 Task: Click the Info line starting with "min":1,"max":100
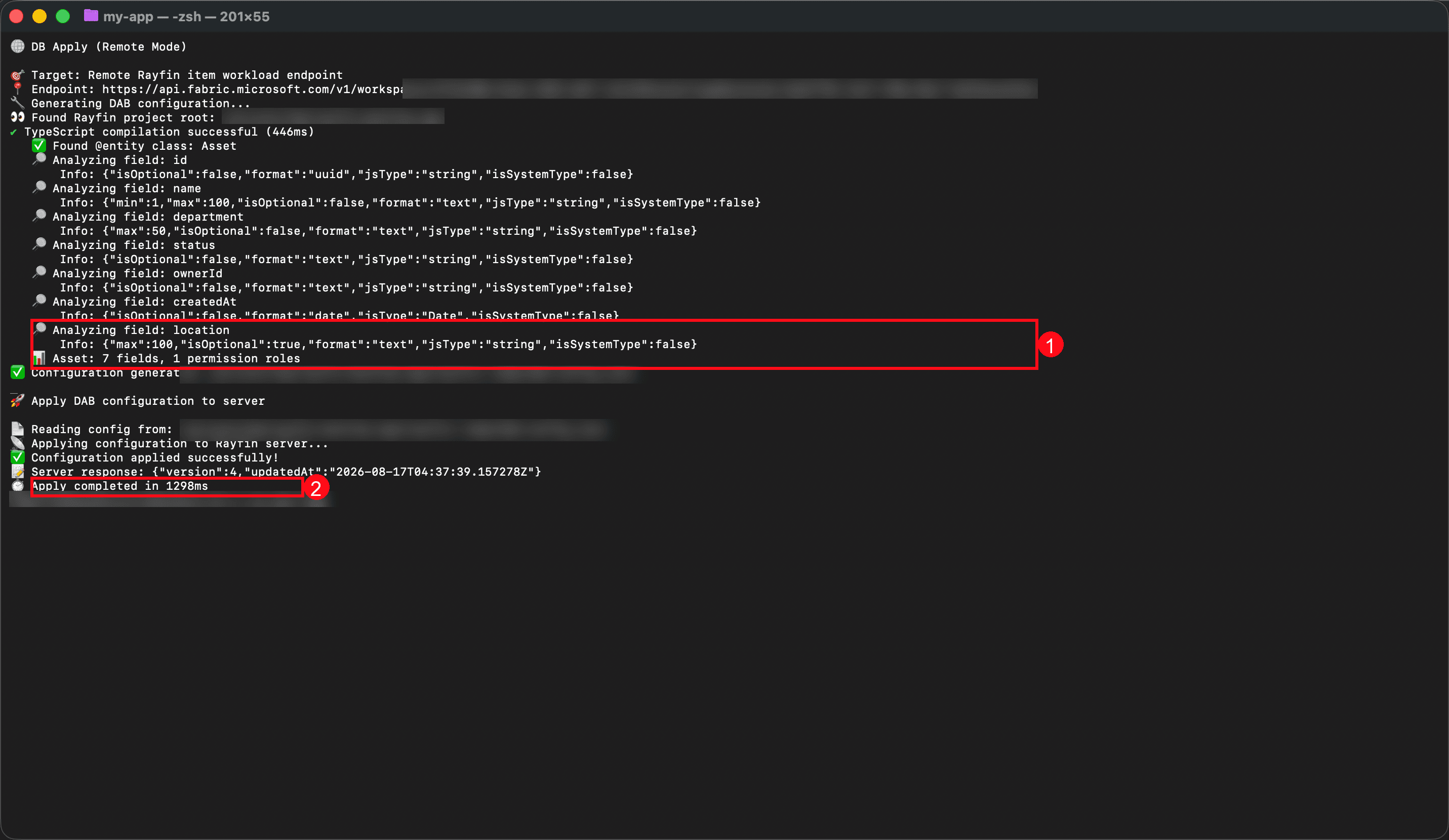410,202
